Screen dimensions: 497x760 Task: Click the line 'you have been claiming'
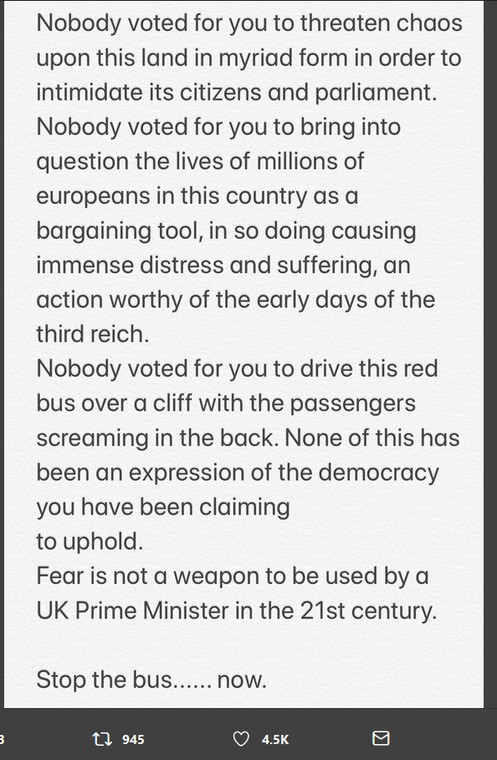point(163,507)
